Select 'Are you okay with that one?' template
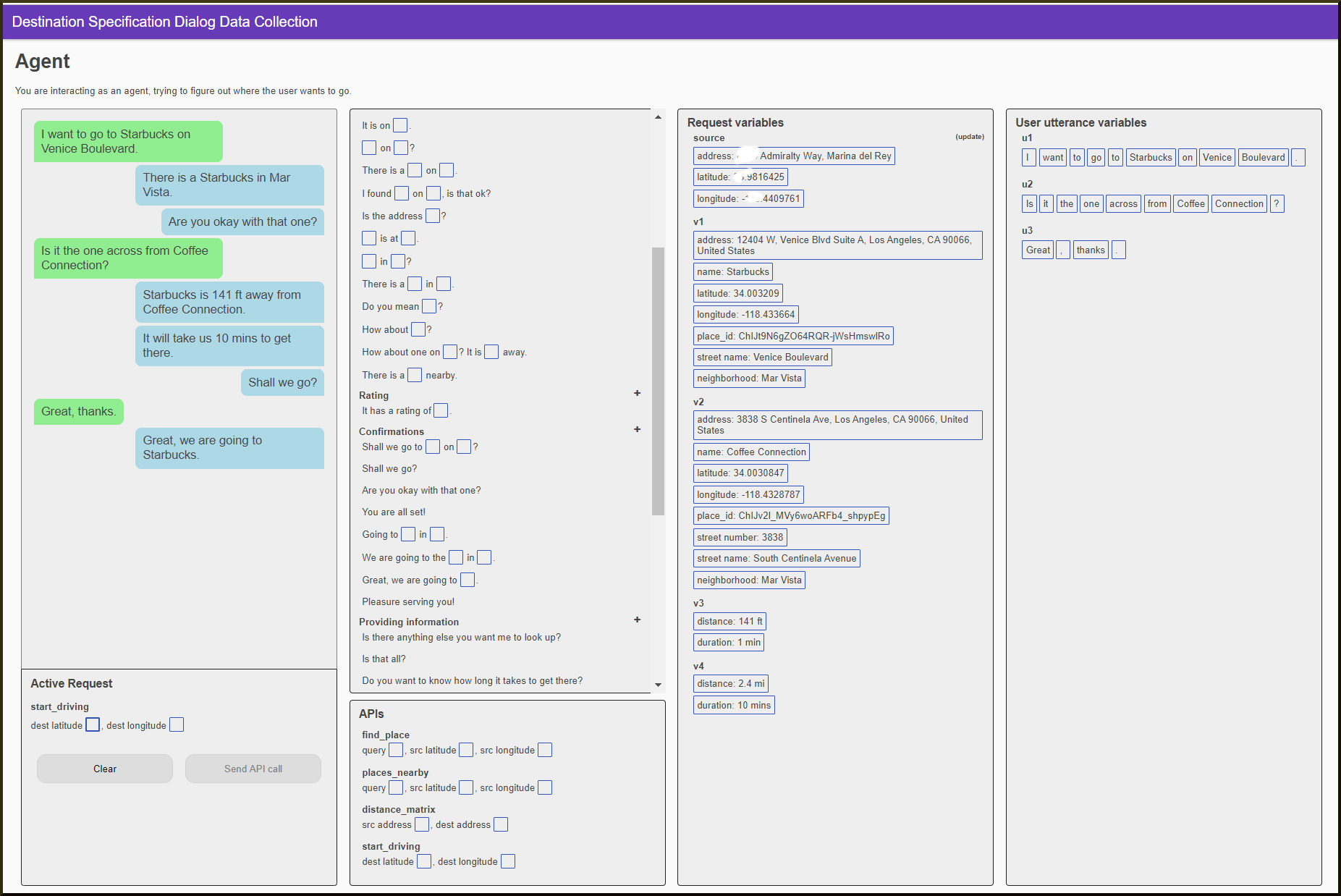Viewport: 1341px width, 896px height. [421, 491]
